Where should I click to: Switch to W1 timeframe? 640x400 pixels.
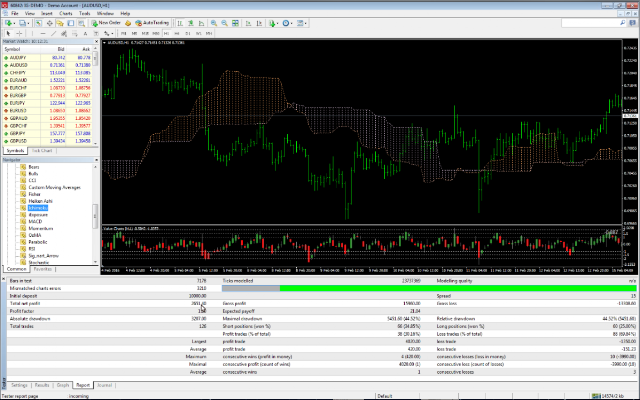coord(198,33)
